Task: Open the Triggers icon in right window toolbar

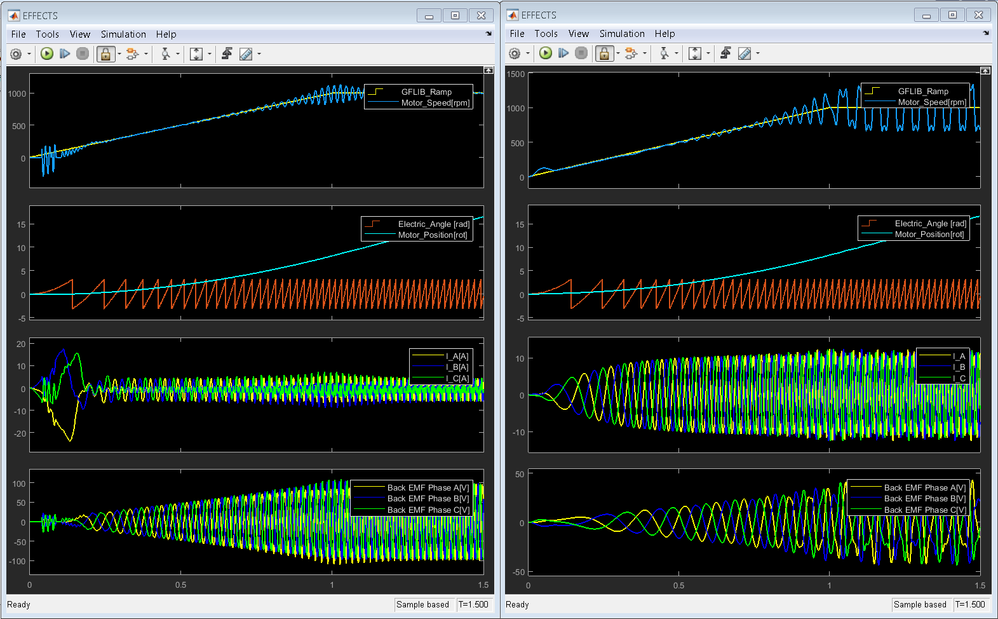Action: 726,53
